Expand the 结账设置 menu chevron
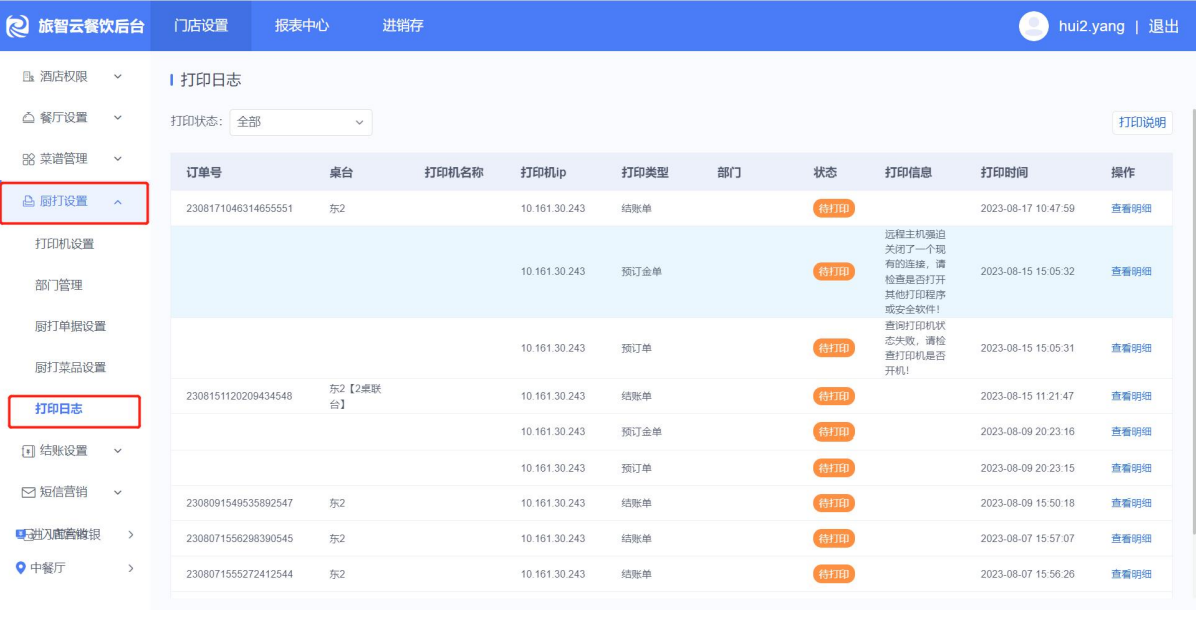The width and height of the screenshot is (1201, 619). tap(118, 451)
